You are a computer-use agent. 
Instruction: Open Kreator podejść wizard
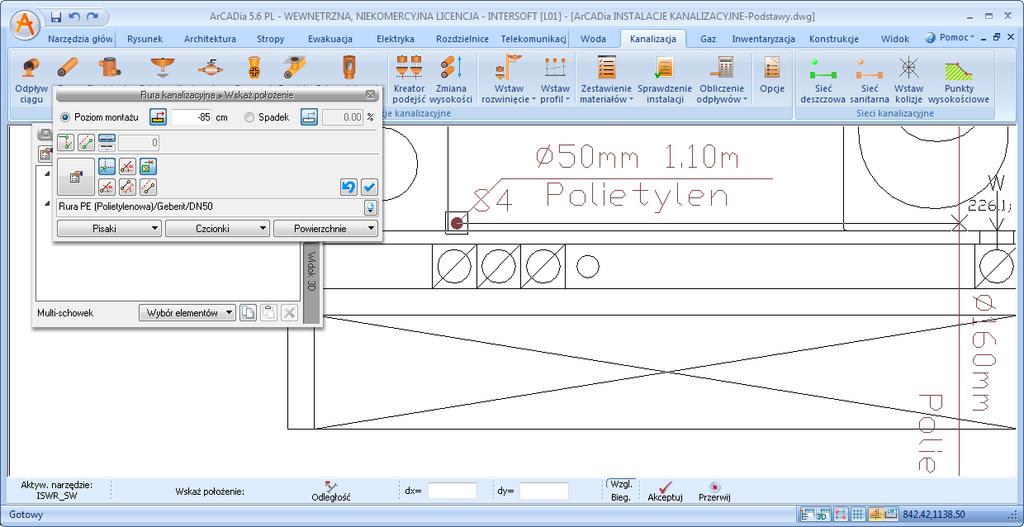(x=409, y=80)
